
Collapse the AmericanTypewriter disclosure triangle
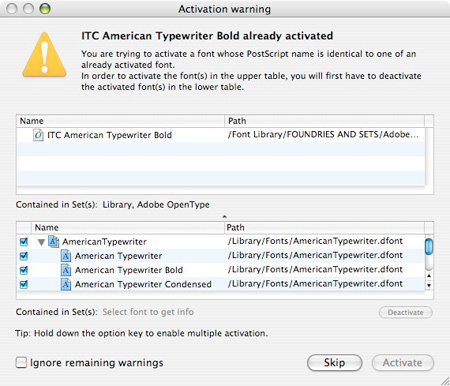(x=41, y=242)
